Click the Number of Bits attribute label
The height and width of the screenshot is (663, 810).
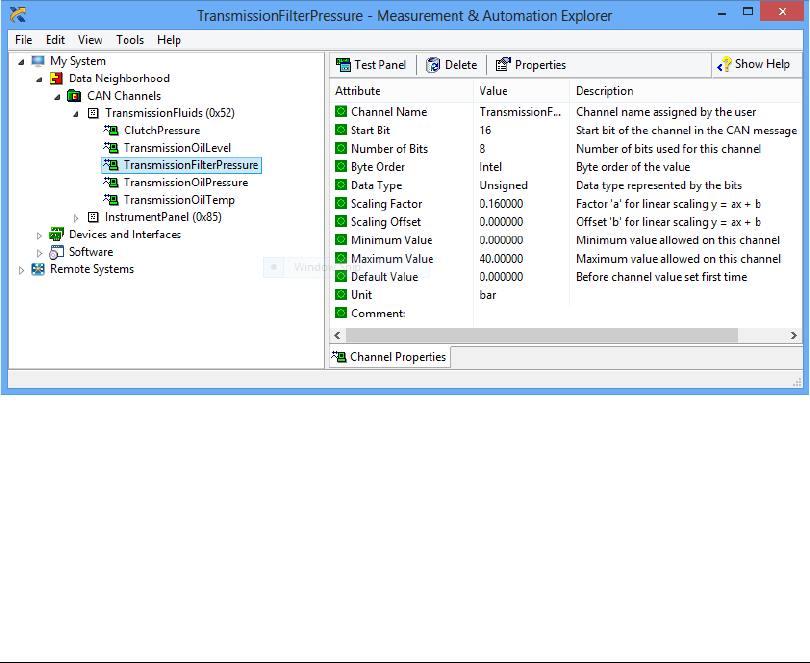[390, 149]
